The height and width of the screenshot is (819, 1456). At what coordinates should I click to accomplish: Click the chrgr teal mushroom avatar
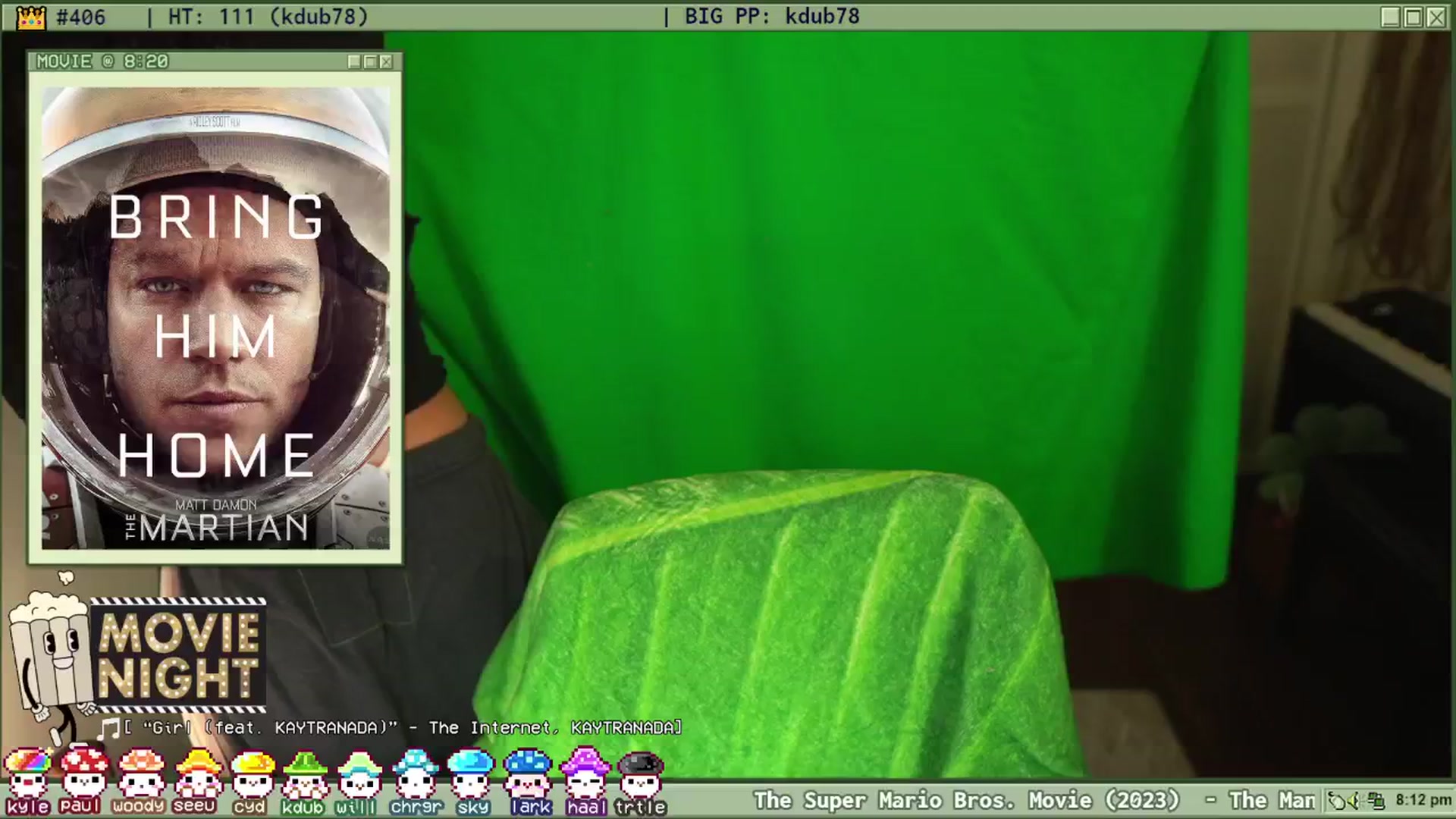(415, 773)
